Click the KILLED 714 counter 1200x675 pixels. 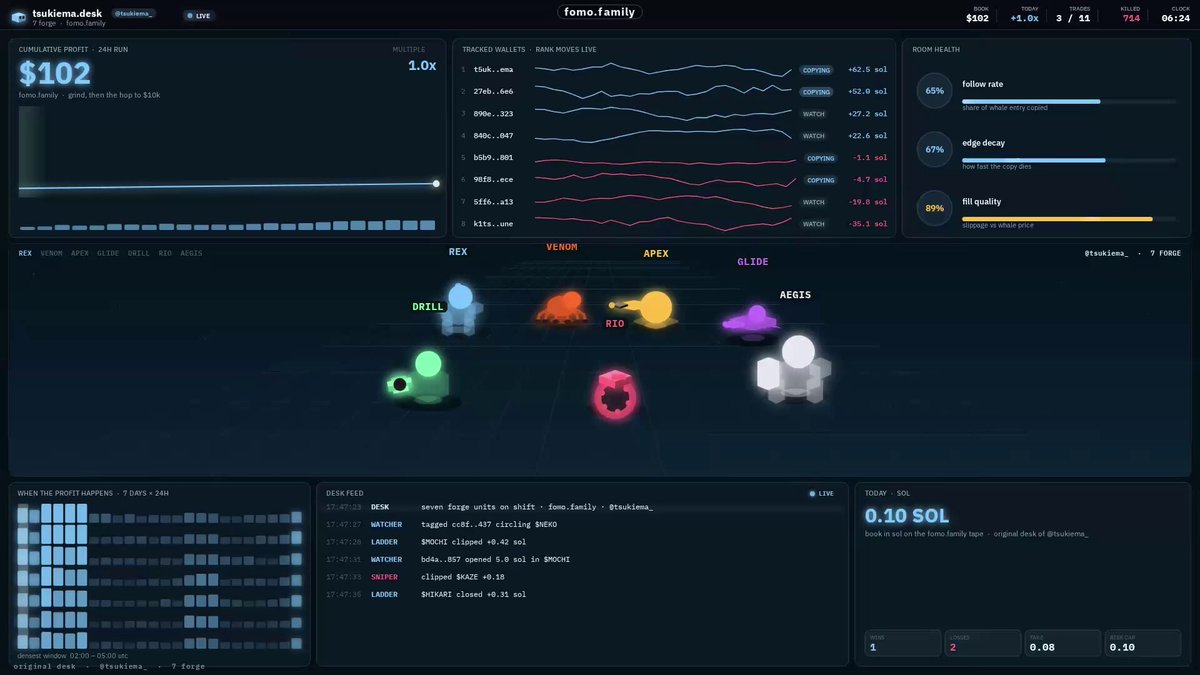pos(1131,14)
